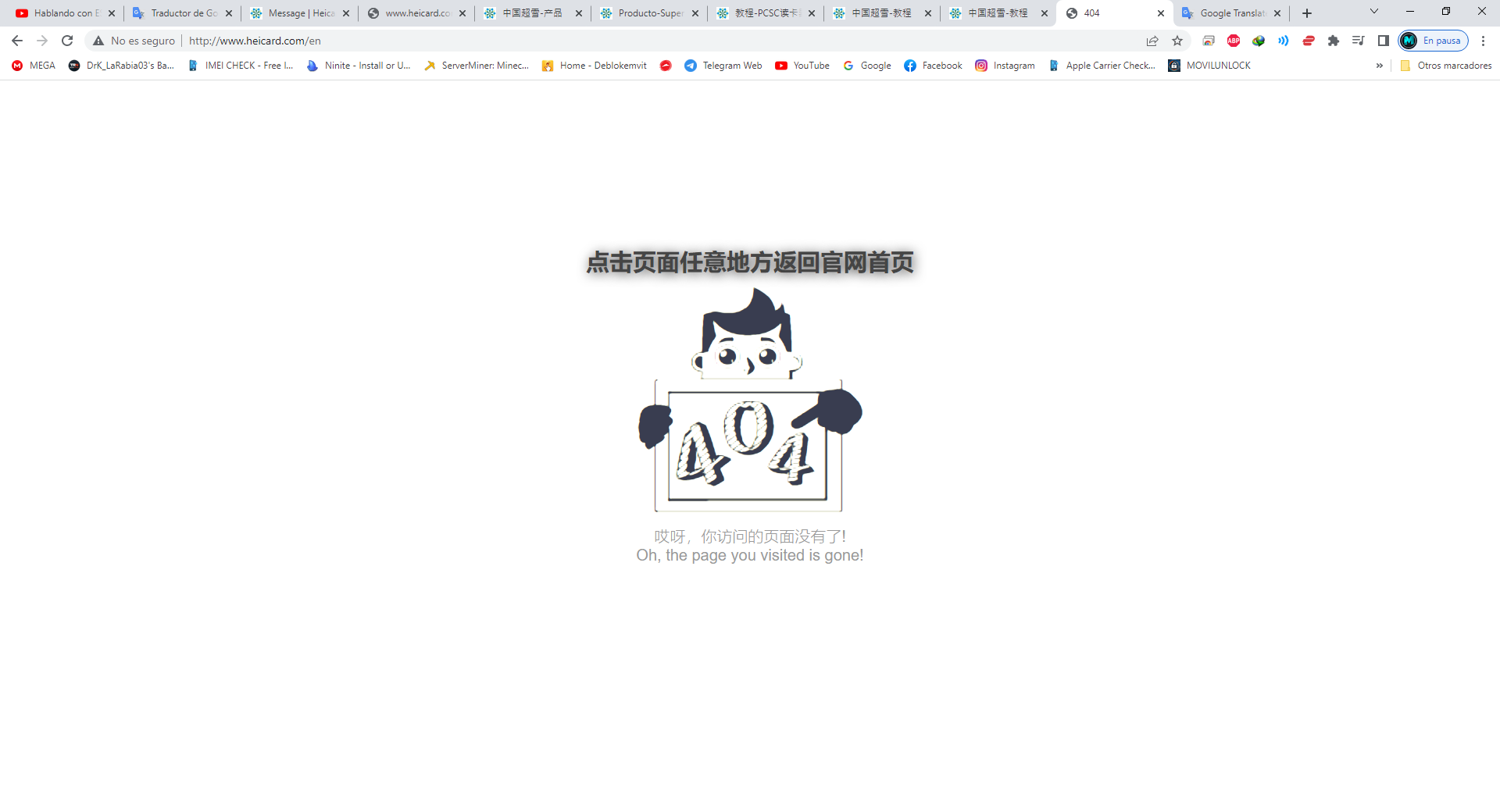Screen dimensions: 1500x812
Task: Reload the current page
Action: click(x=67, y=41)
